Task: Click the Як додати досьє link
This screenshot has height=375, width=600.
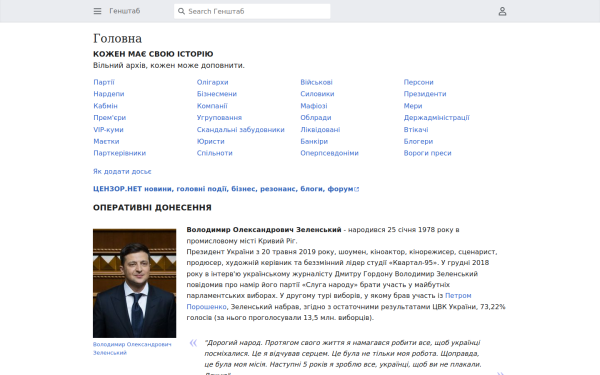Action: (122, 171)
